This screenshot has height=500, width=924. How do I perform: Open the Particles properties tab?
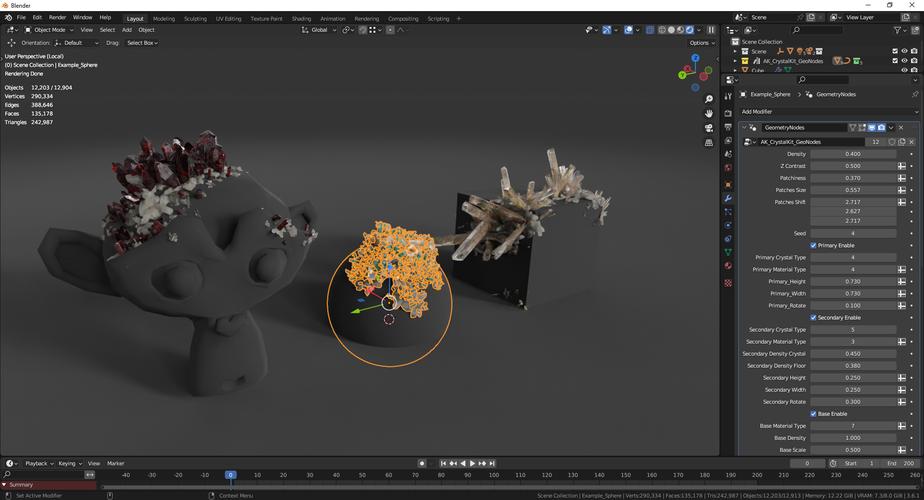click(x=728, y=212)
